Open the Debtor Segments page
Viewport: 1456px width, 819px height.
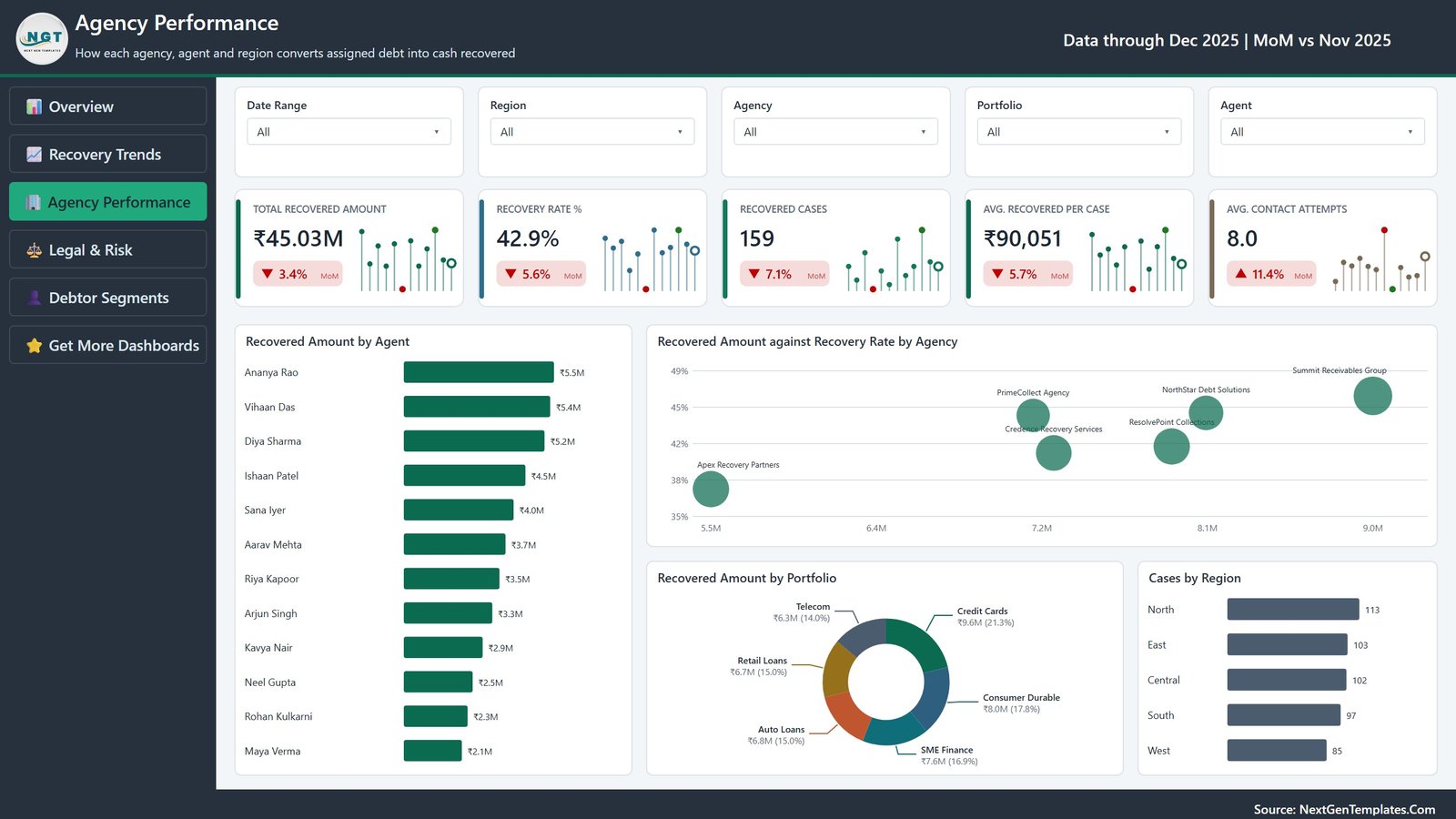(x=107, y=298)
